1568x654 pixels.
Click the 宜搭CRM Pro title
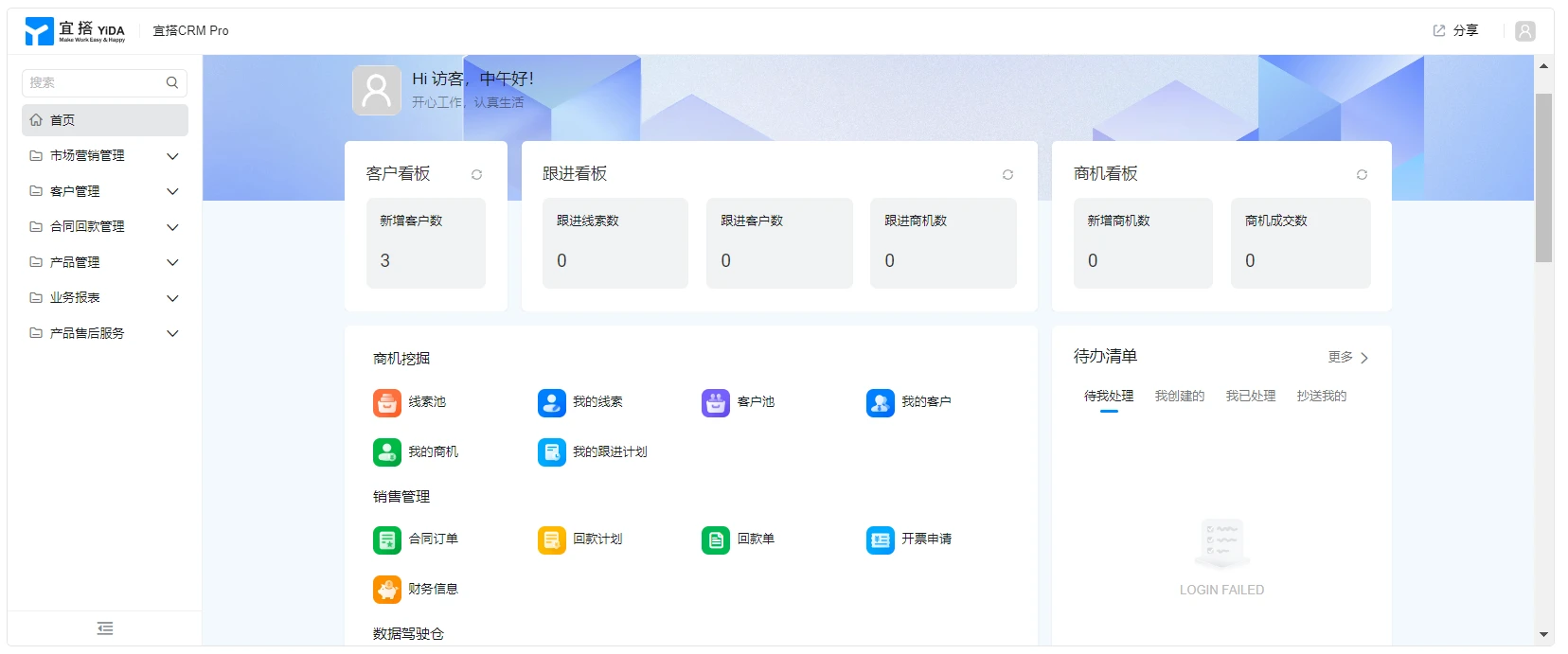coord(190,31)
